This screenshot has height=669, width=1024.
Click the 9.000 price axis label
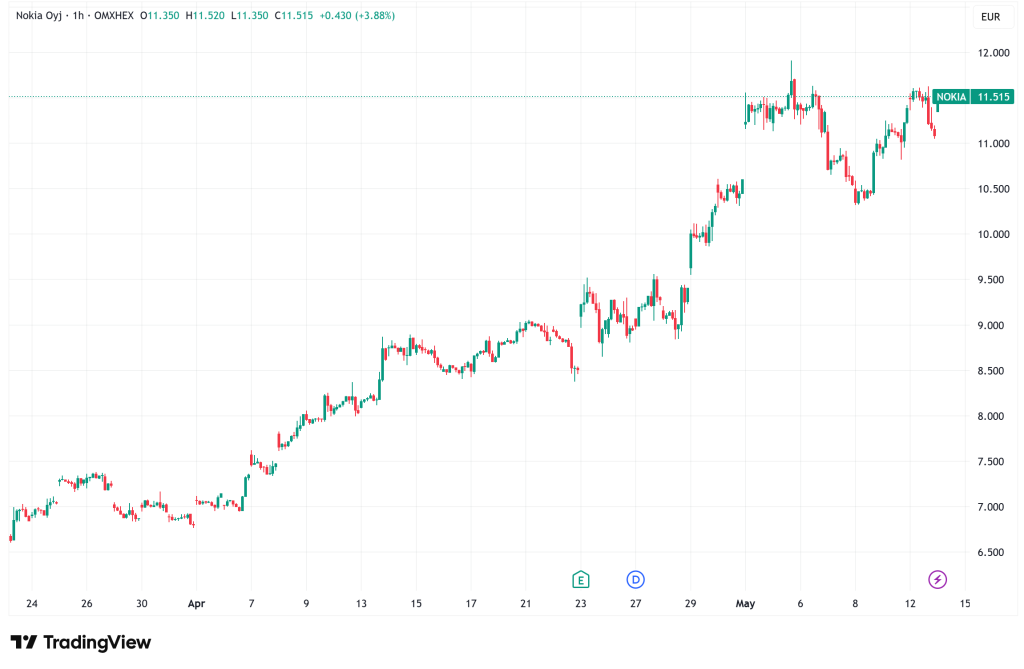[x=993, y=325]
